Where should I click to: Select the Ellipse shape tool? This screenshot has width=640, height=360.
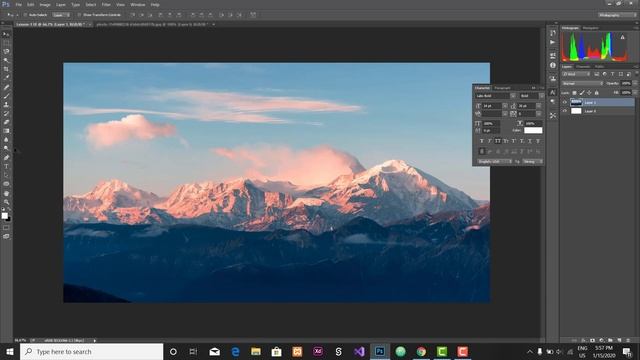6,184
